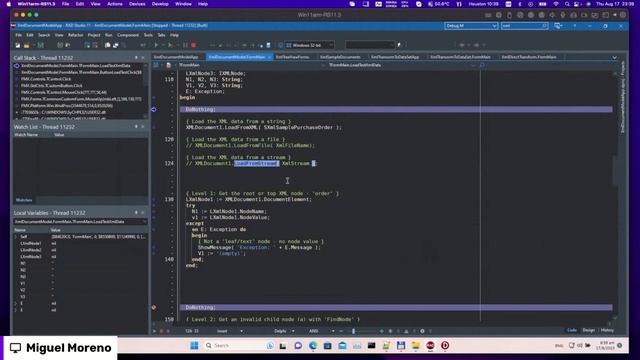
Task: Open the File menu in RAD Studio
Action: pos(18,35)
